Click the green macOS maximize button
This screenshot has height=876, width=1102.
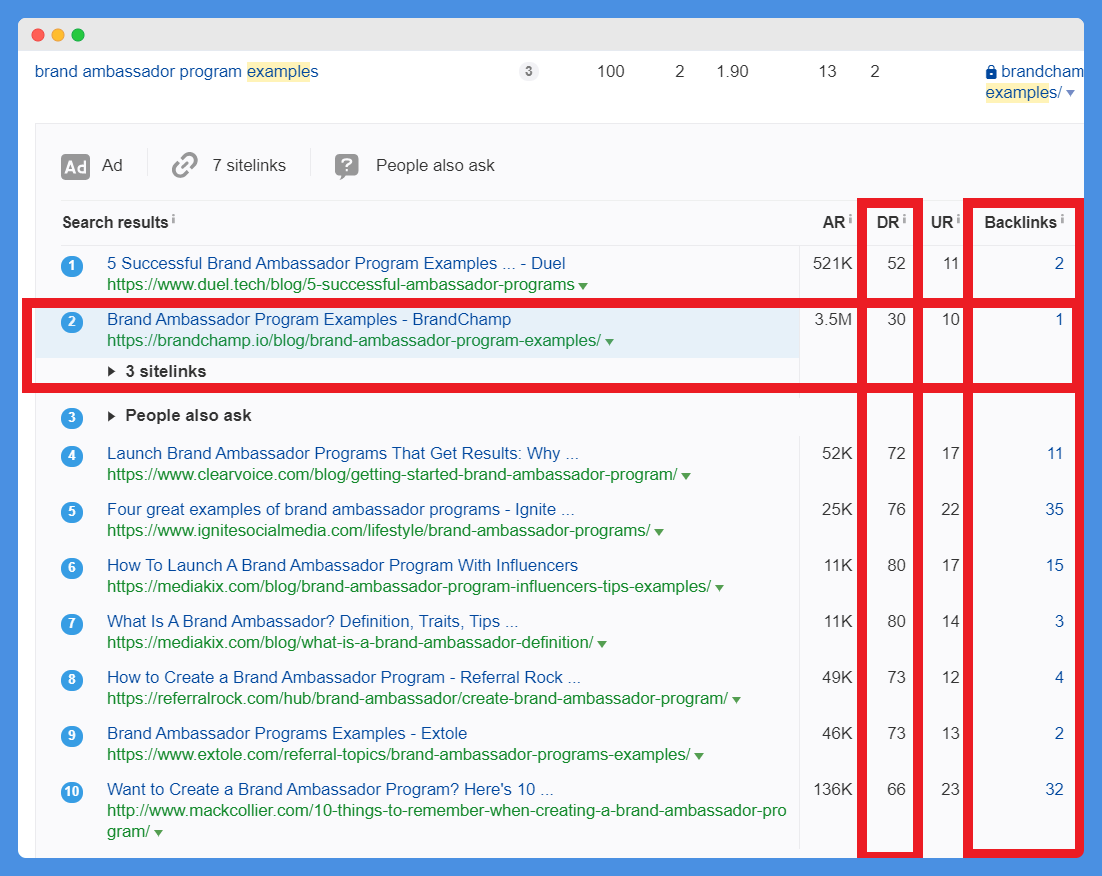coord(78,35)
